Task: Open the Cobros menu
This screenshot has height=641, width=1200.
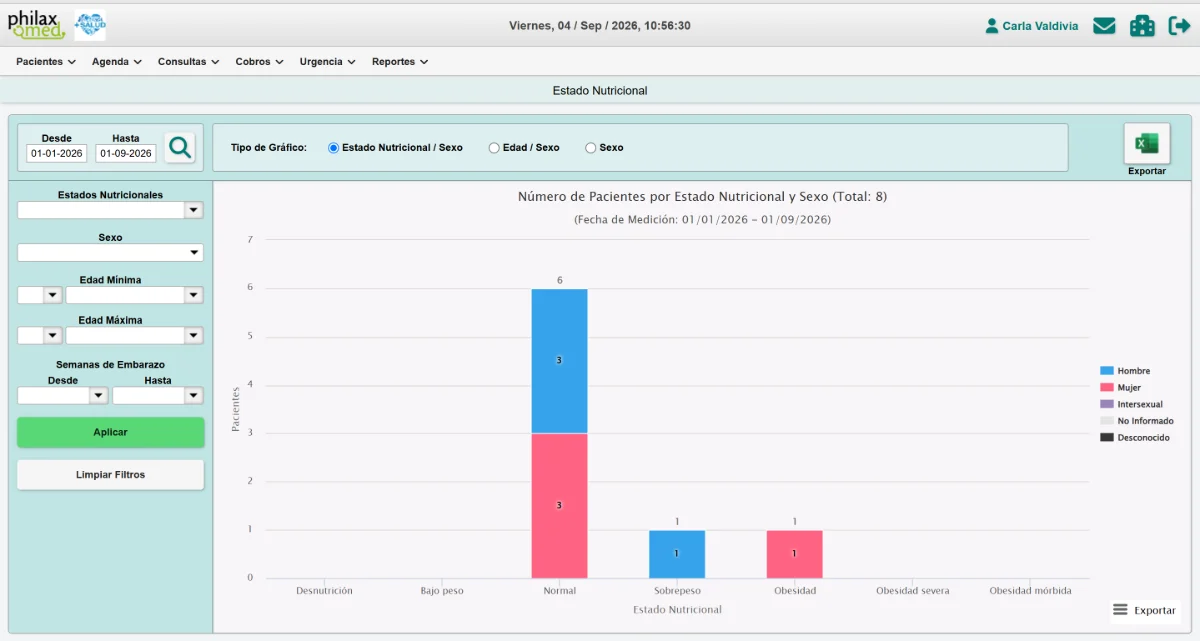Action: 260,62
